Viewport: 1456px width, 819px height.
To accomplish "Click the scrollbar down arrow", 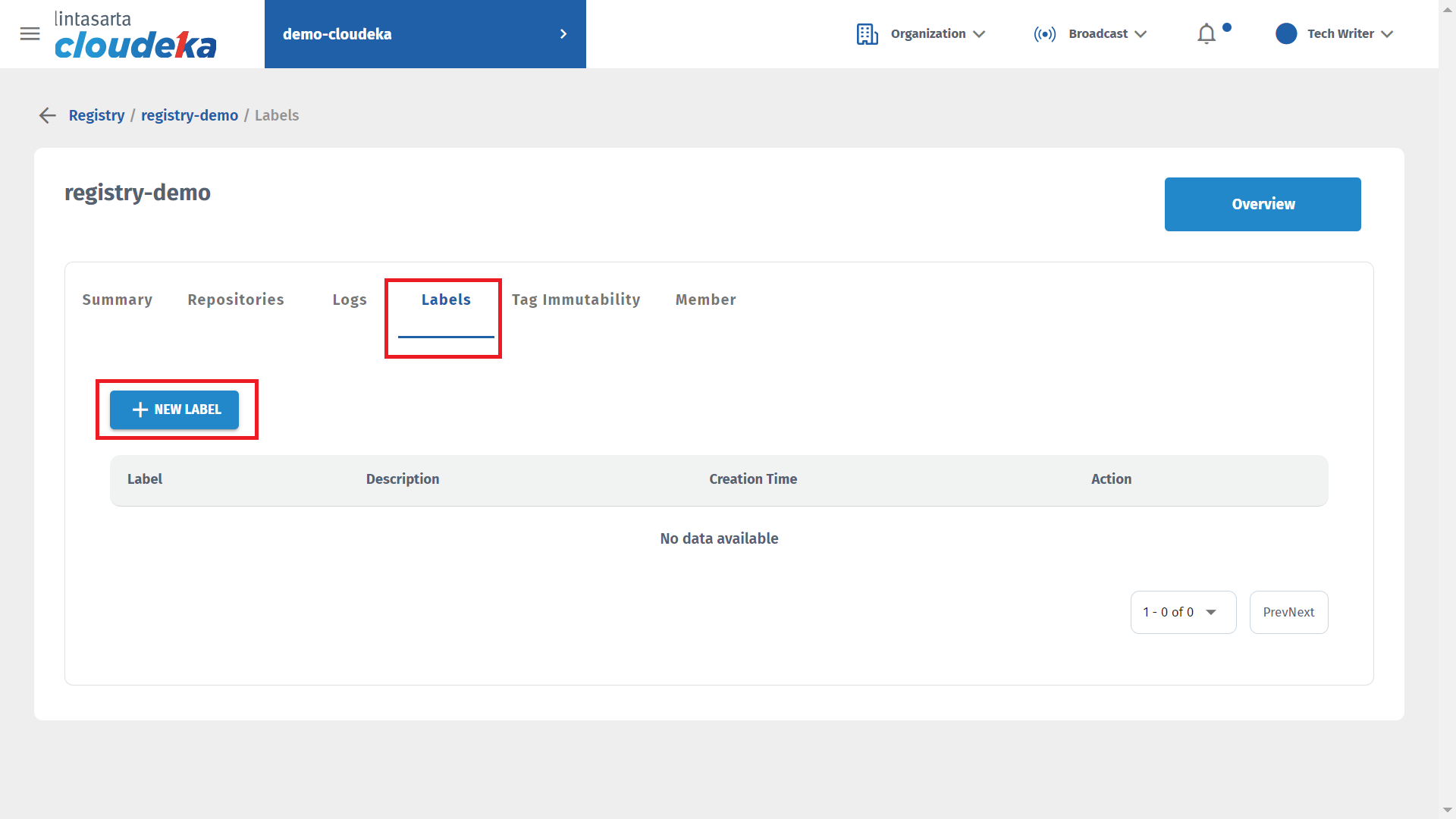I will [x=1447, y=810].
